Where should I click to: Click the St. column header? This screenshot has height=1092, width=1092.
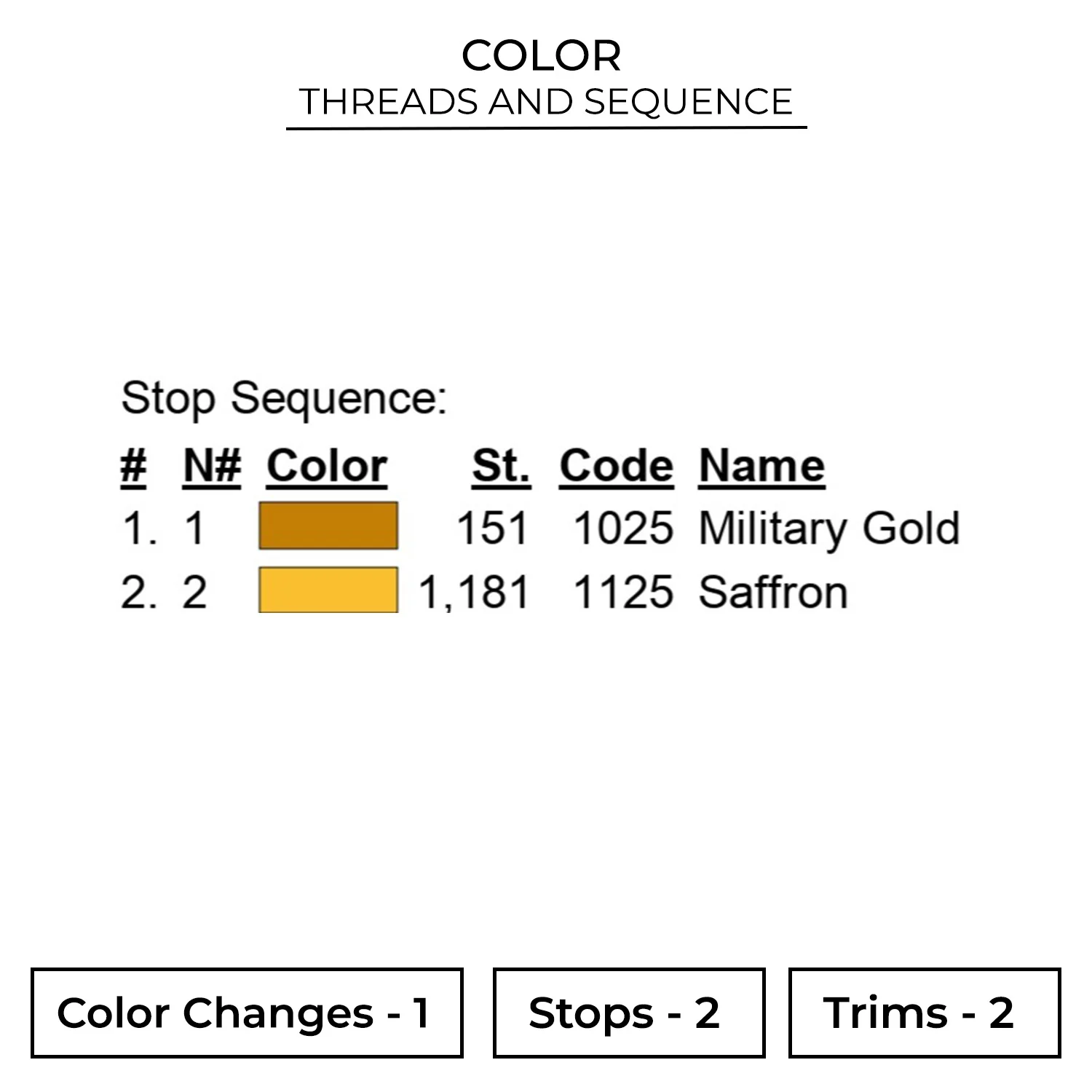click(x=501, y=465)
